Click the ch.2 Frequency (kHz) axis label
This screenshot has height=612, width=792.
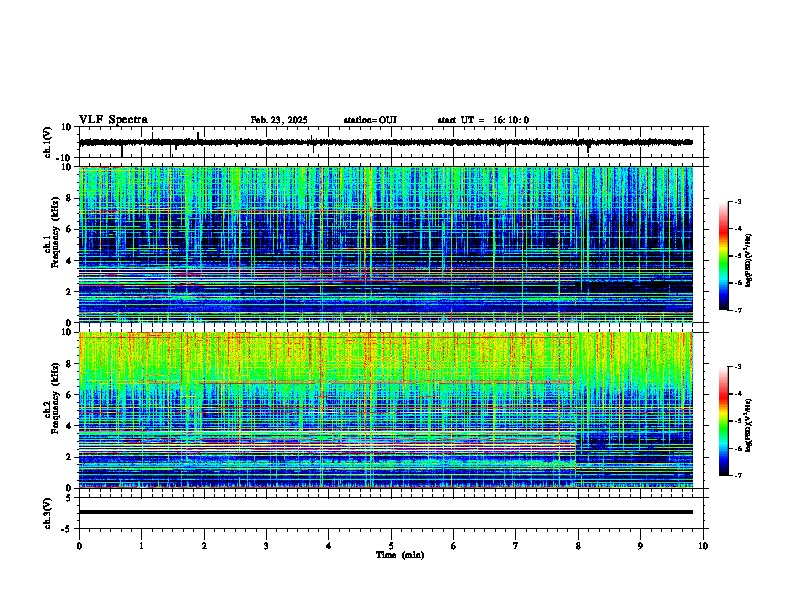click(52, 398)
